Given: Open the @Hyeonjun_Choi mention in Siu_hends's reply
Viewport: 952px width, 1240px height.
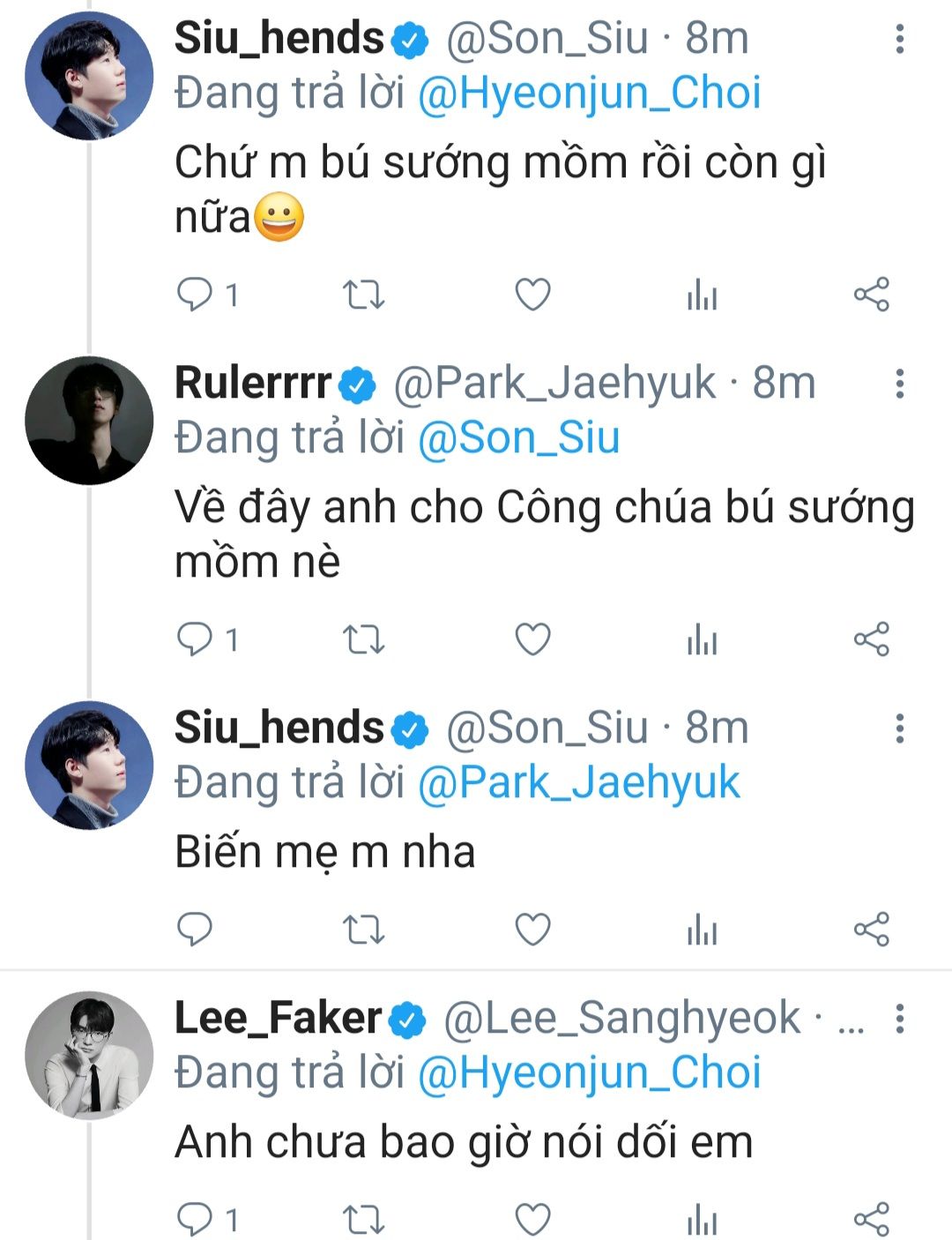Looking at the screenshot, I should tap(589, 94).
